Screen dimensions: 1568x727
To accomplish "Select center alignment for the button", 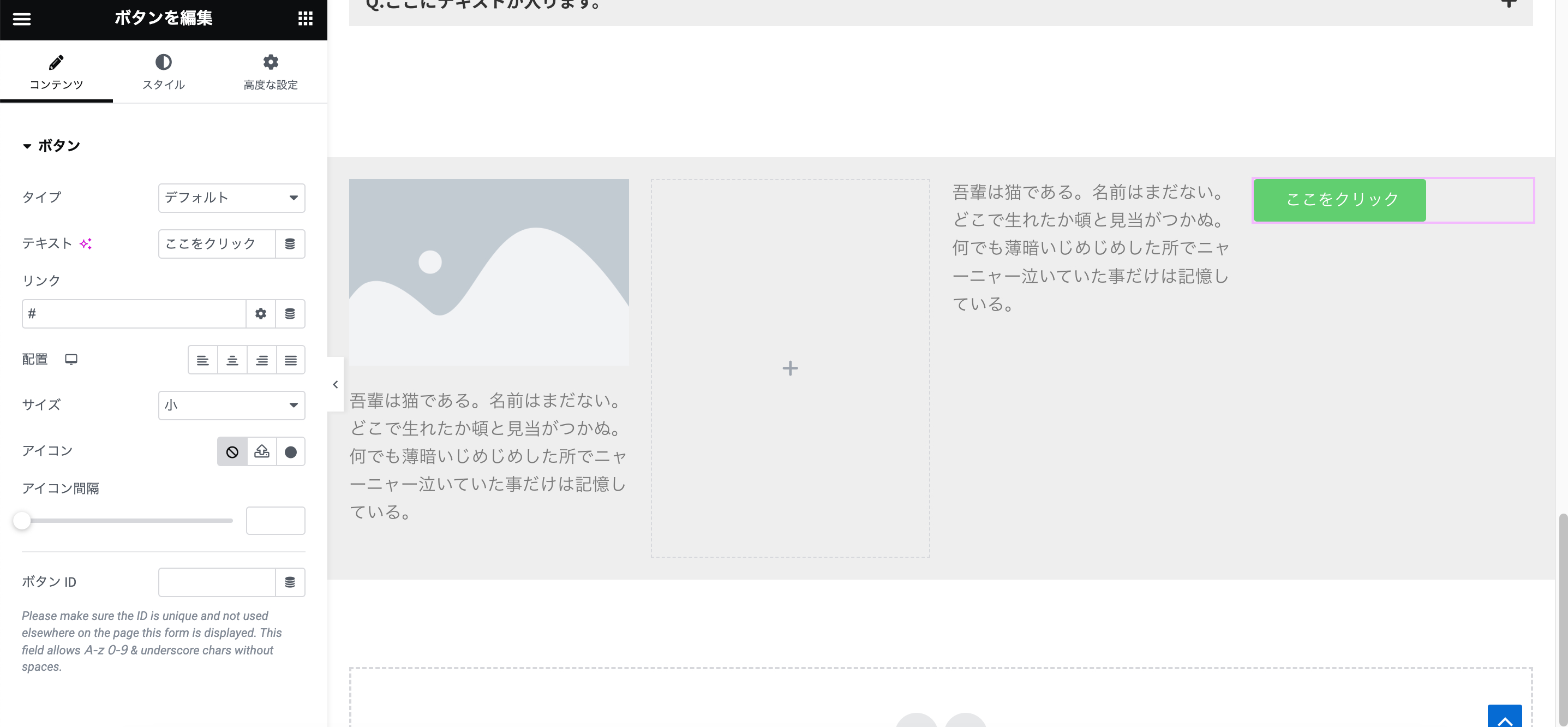I will tap(232, 359).
